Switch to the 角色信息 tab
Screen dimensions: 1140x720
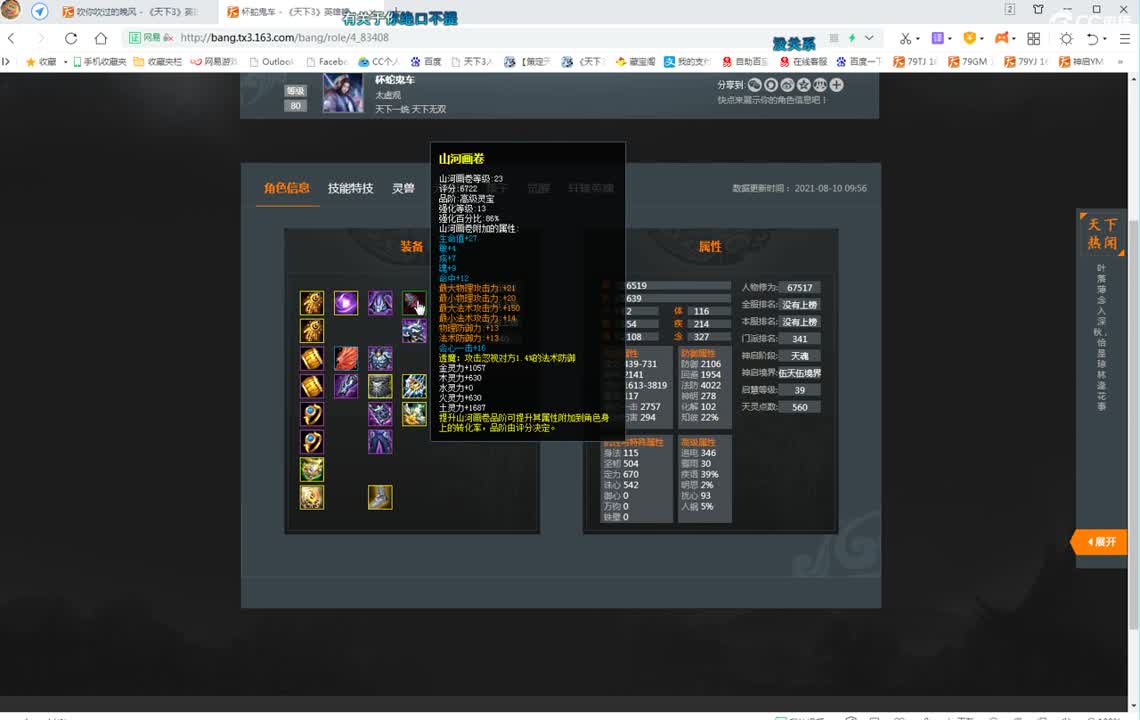point(286,188)
